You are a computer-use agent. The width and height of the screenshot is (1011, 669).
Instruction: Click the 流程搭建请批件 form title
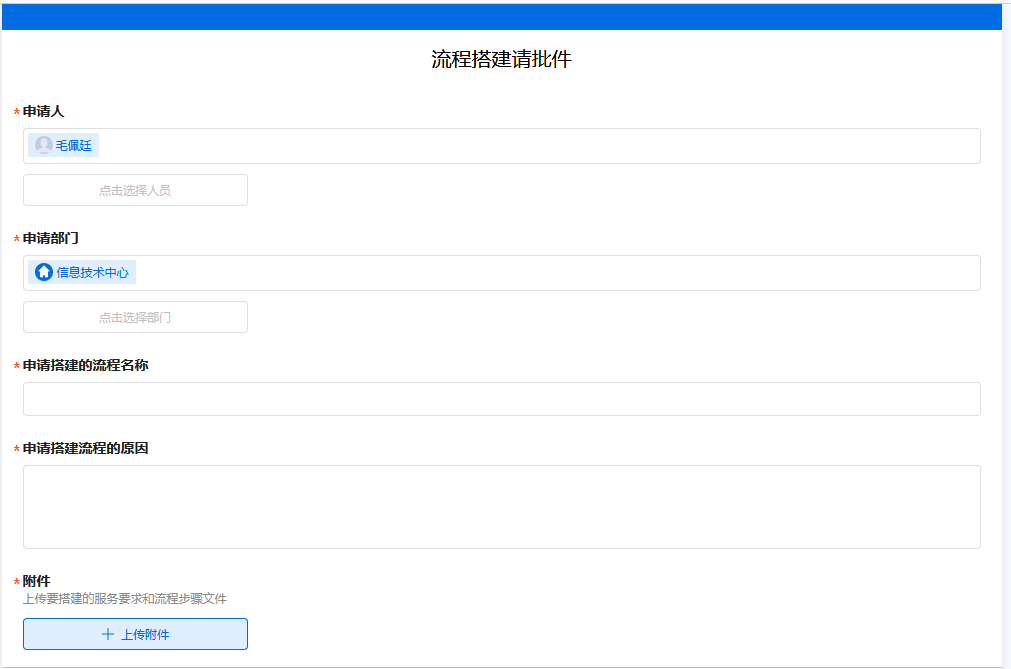(x=501, y=59)
